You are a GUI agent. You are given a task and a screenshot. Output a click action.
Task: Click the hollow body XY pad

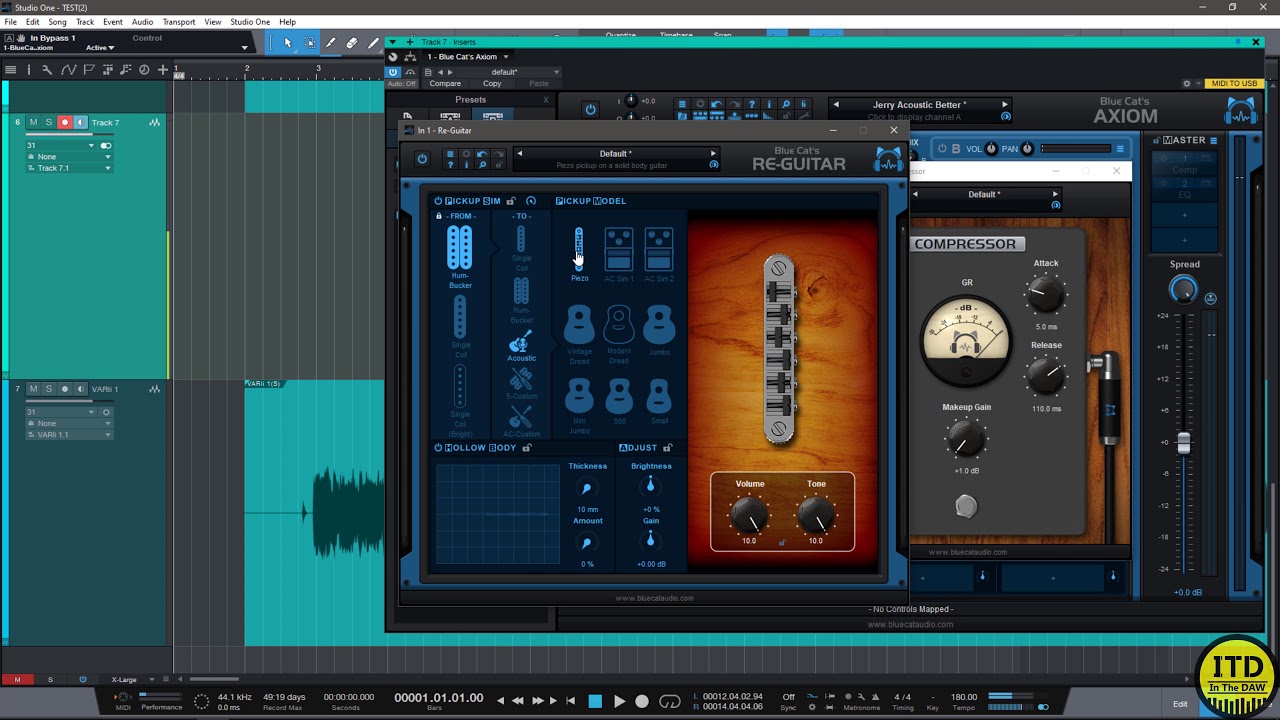pyautogui.click(x=497, y=515)
